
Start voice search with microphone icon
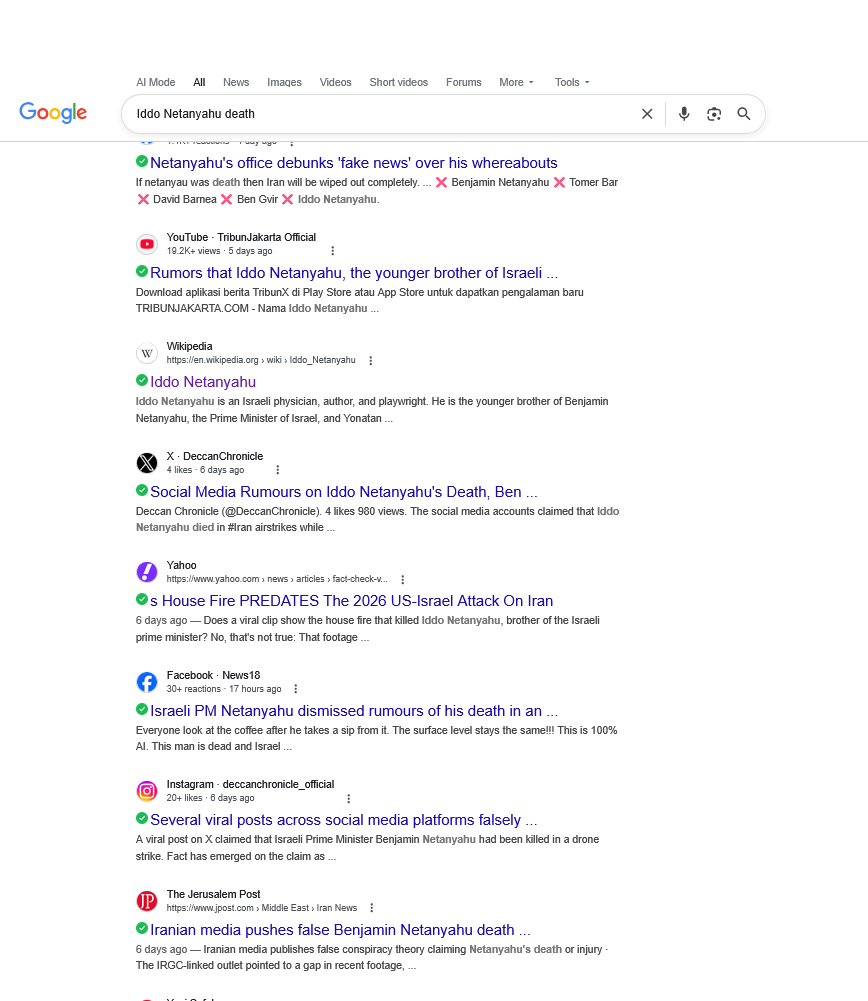[684, 114]
